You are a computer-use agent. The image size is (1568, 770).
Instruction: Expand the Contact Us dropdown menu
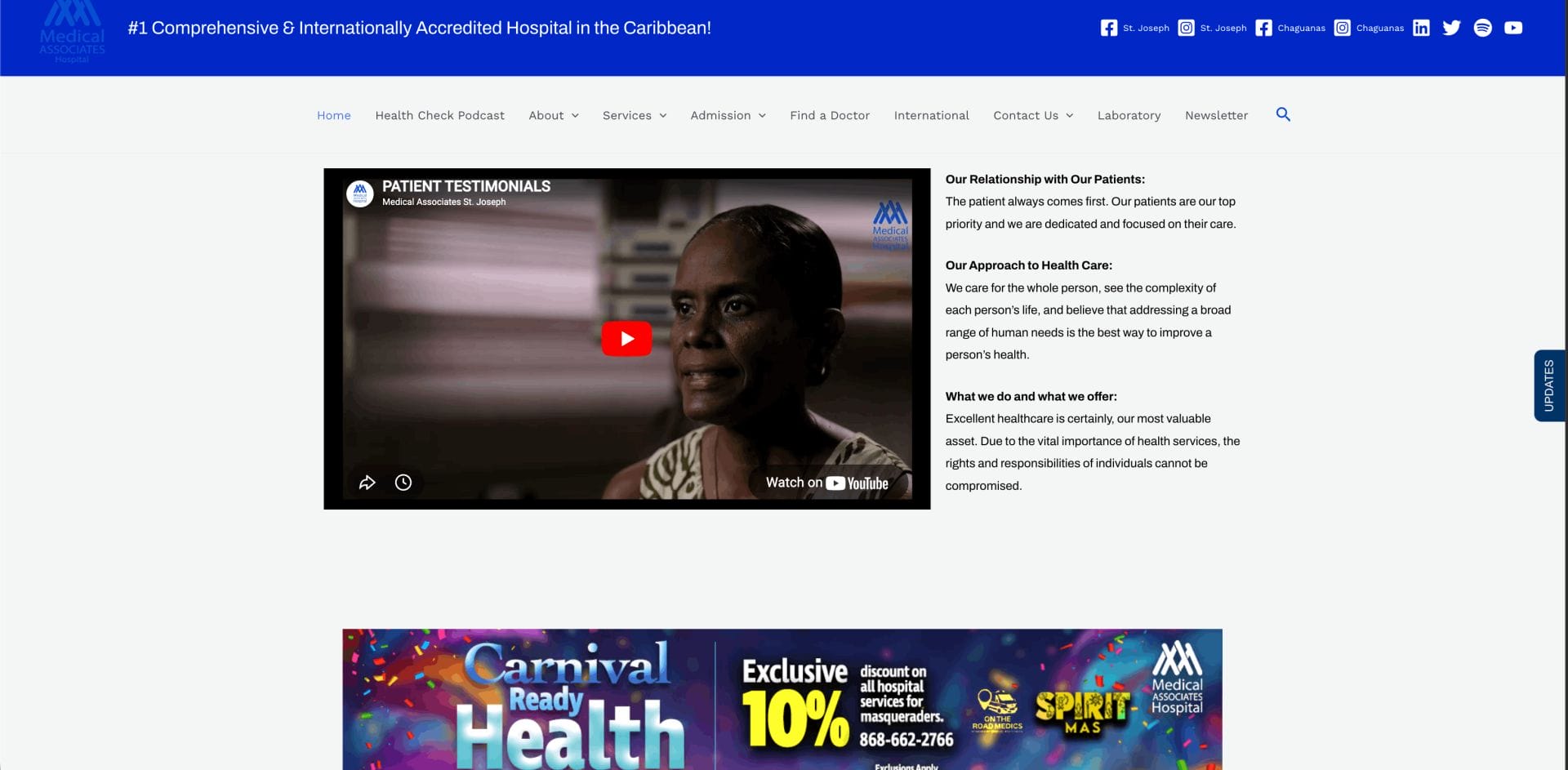point(1033,115)
